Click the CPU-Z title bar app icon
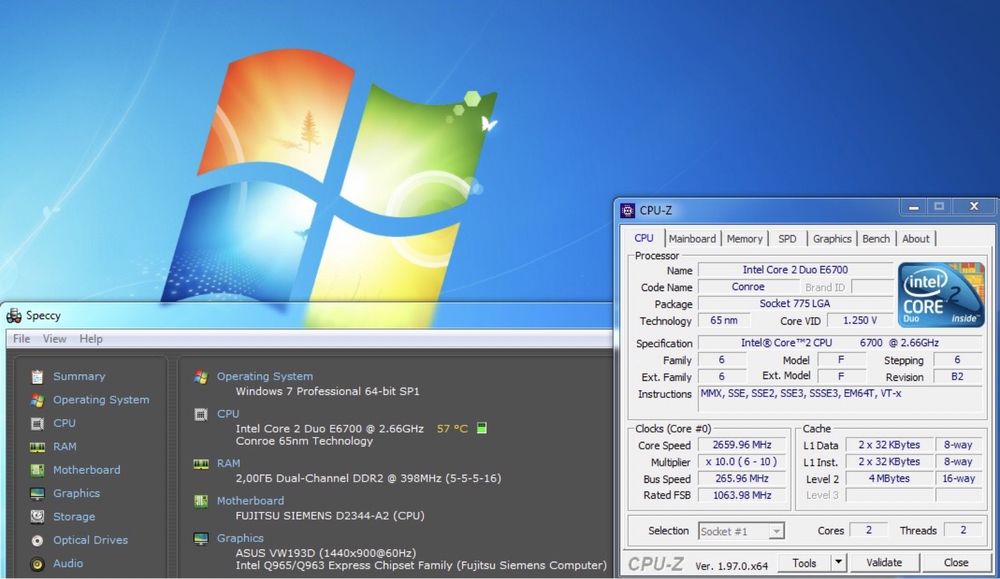 (628, 210)
